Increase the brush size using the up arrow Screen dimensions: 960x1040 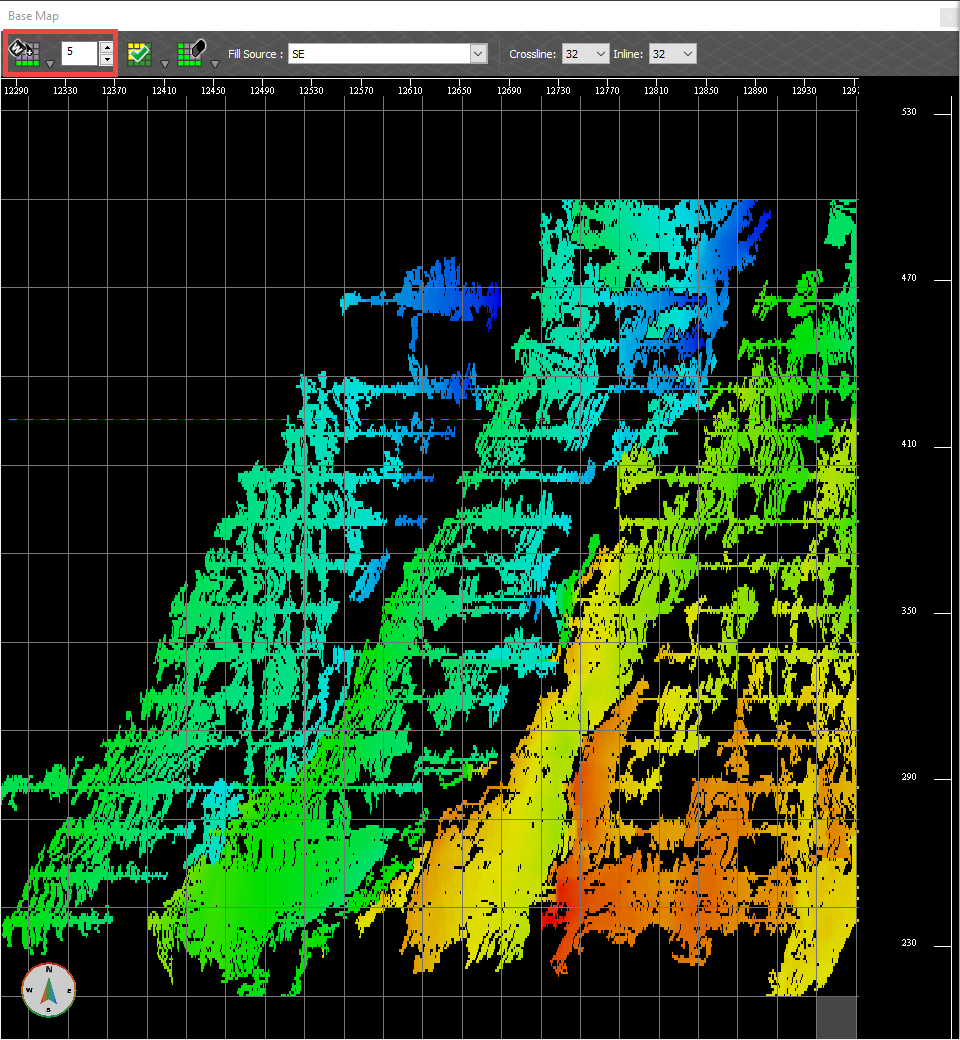(106, 45)
